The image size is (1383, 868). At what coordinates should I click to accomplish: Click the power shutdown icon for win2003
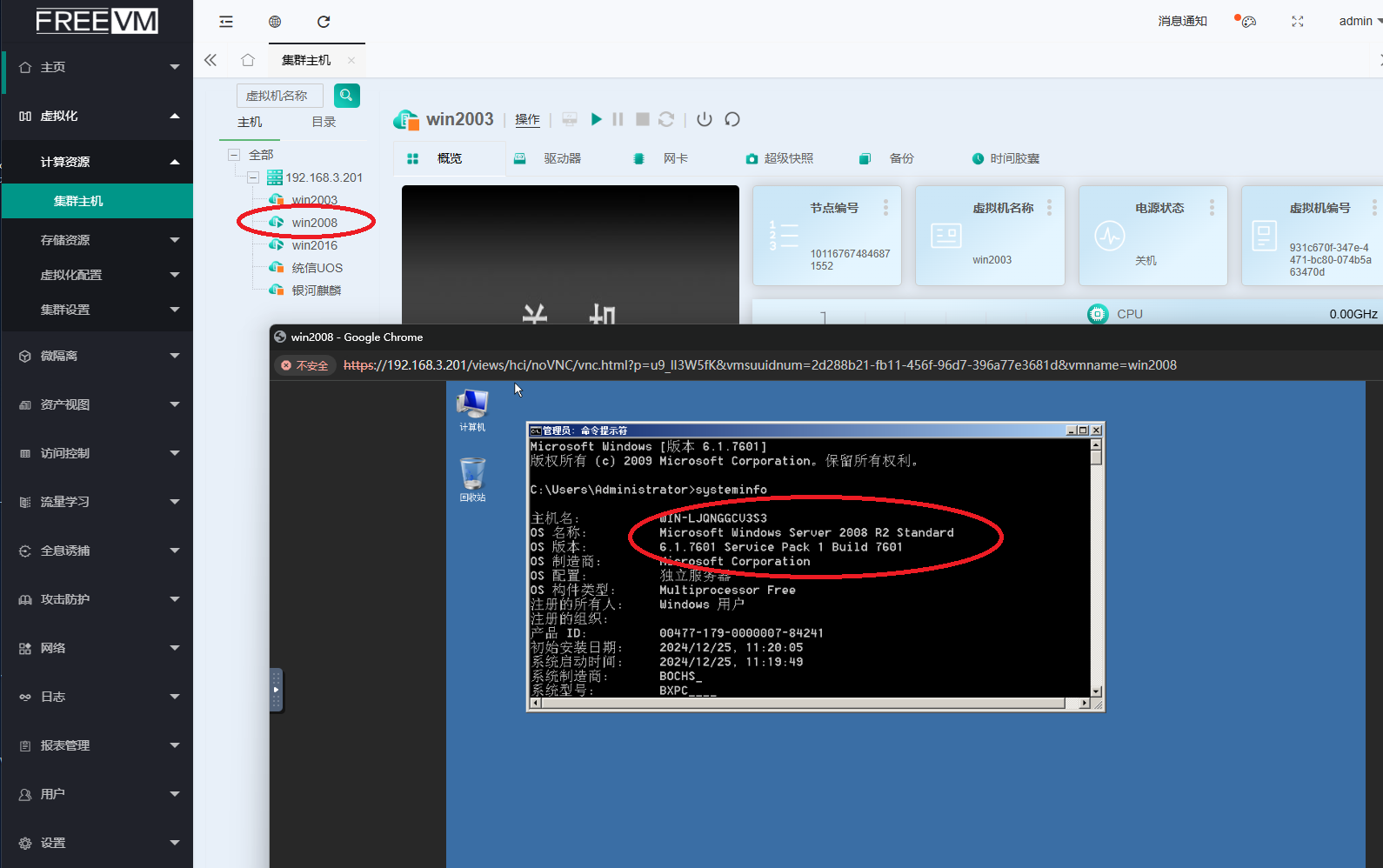click(705, 119)
